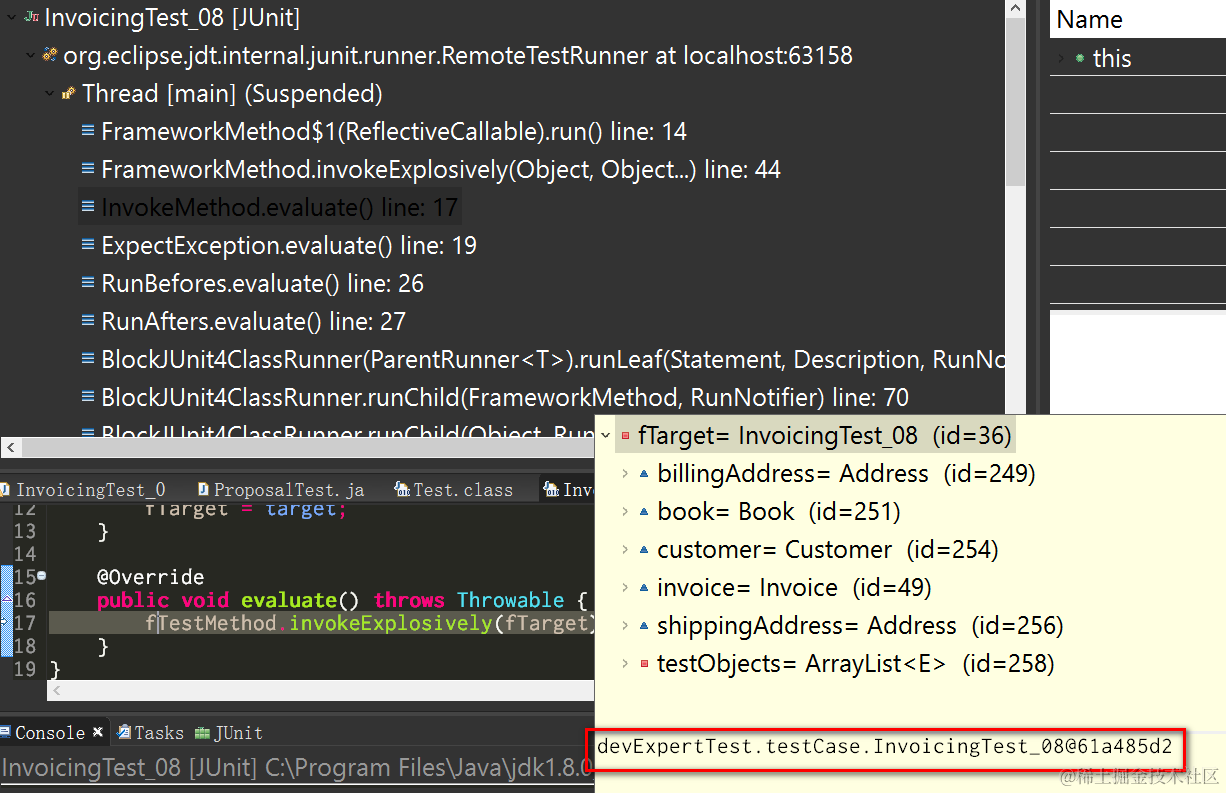This screenshot has width=1226, height=793.
Task: Click the override marker on line 16 ruler
Action: tap(6, 599)
